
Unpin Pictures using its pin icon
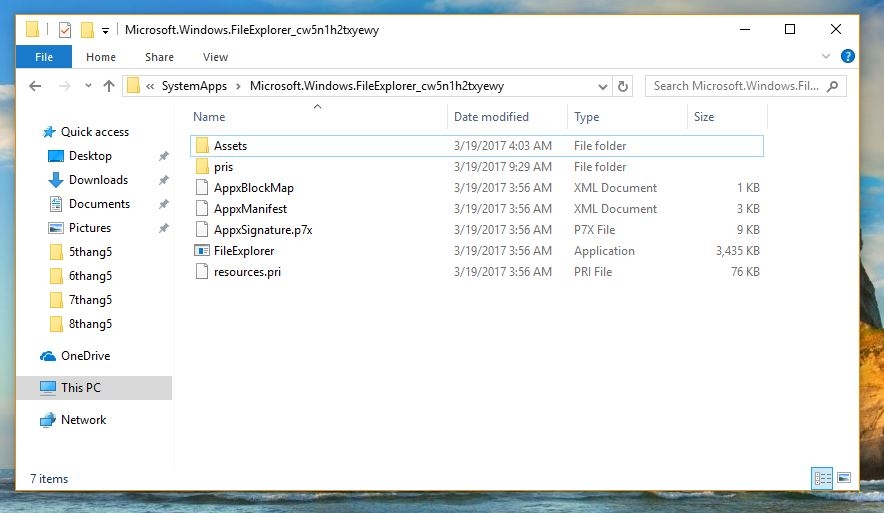[x=163, y=228]
